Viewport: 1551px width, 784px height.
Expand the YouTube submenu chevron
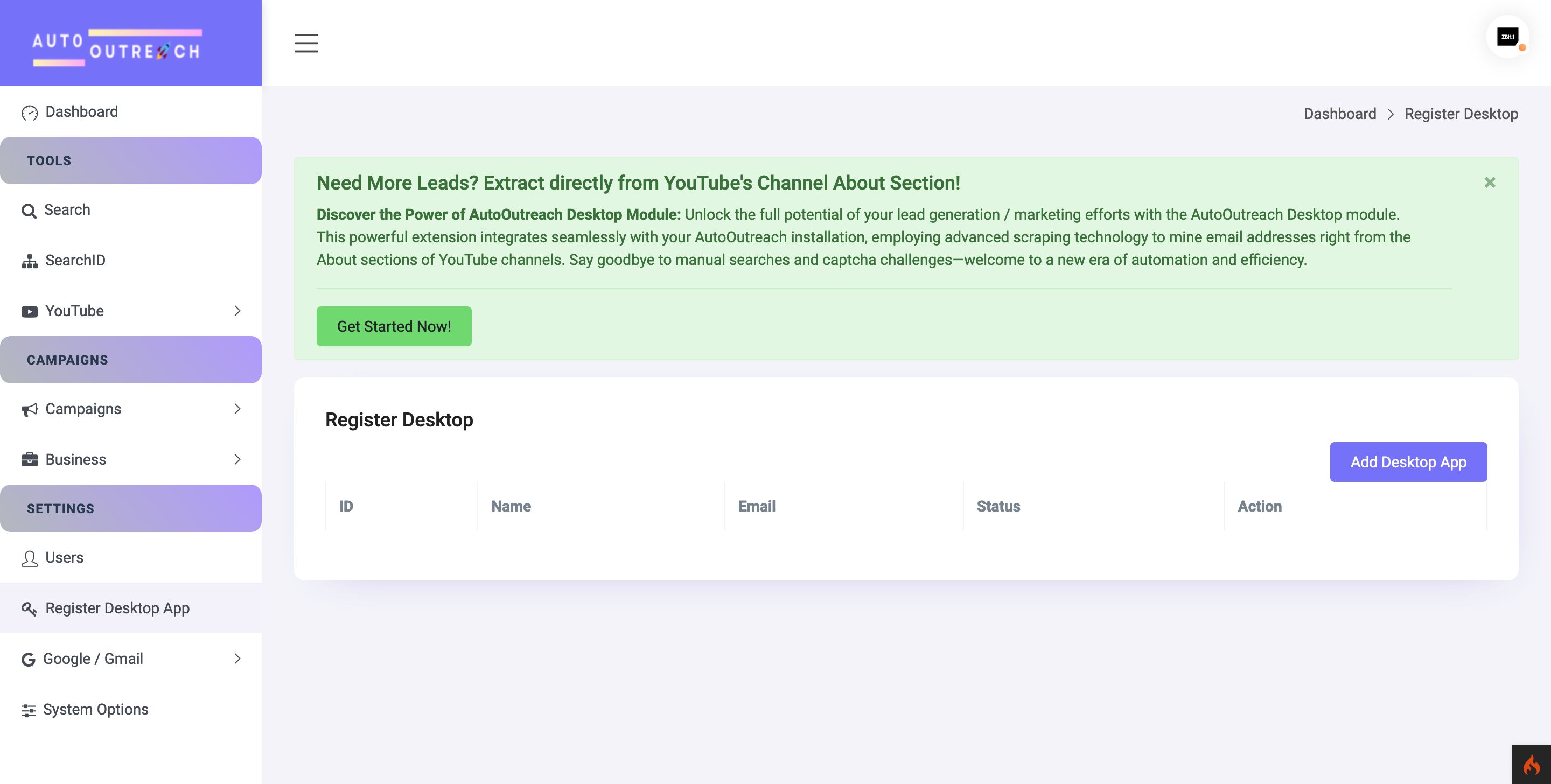(x=237, y=311)
